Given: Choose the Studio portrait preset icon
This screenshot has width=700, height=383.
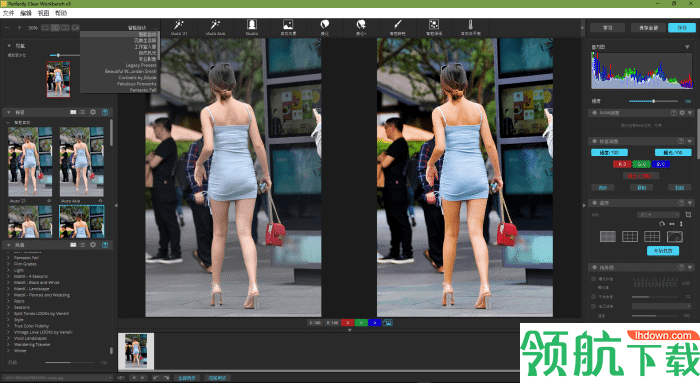Looking at the screenshot, I should (252, 27).
